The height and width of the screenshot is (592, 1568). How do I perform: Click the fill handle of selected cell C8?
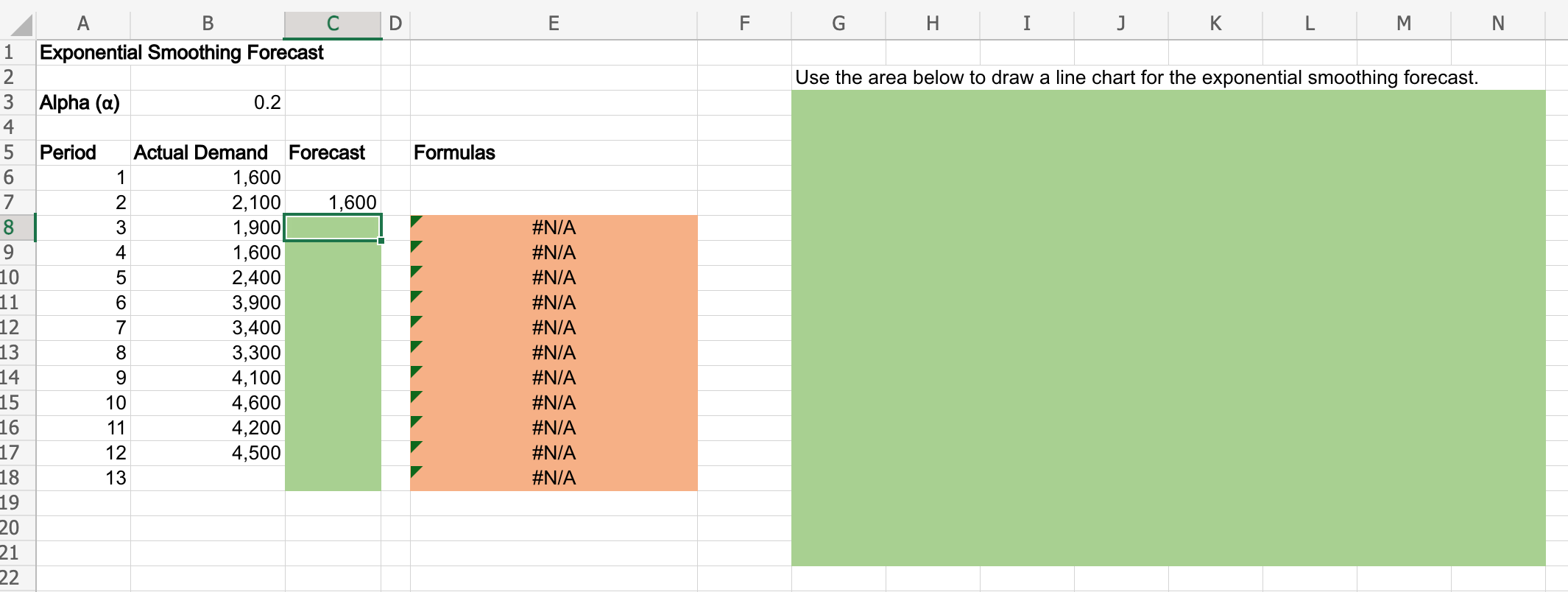pos(381,241)
